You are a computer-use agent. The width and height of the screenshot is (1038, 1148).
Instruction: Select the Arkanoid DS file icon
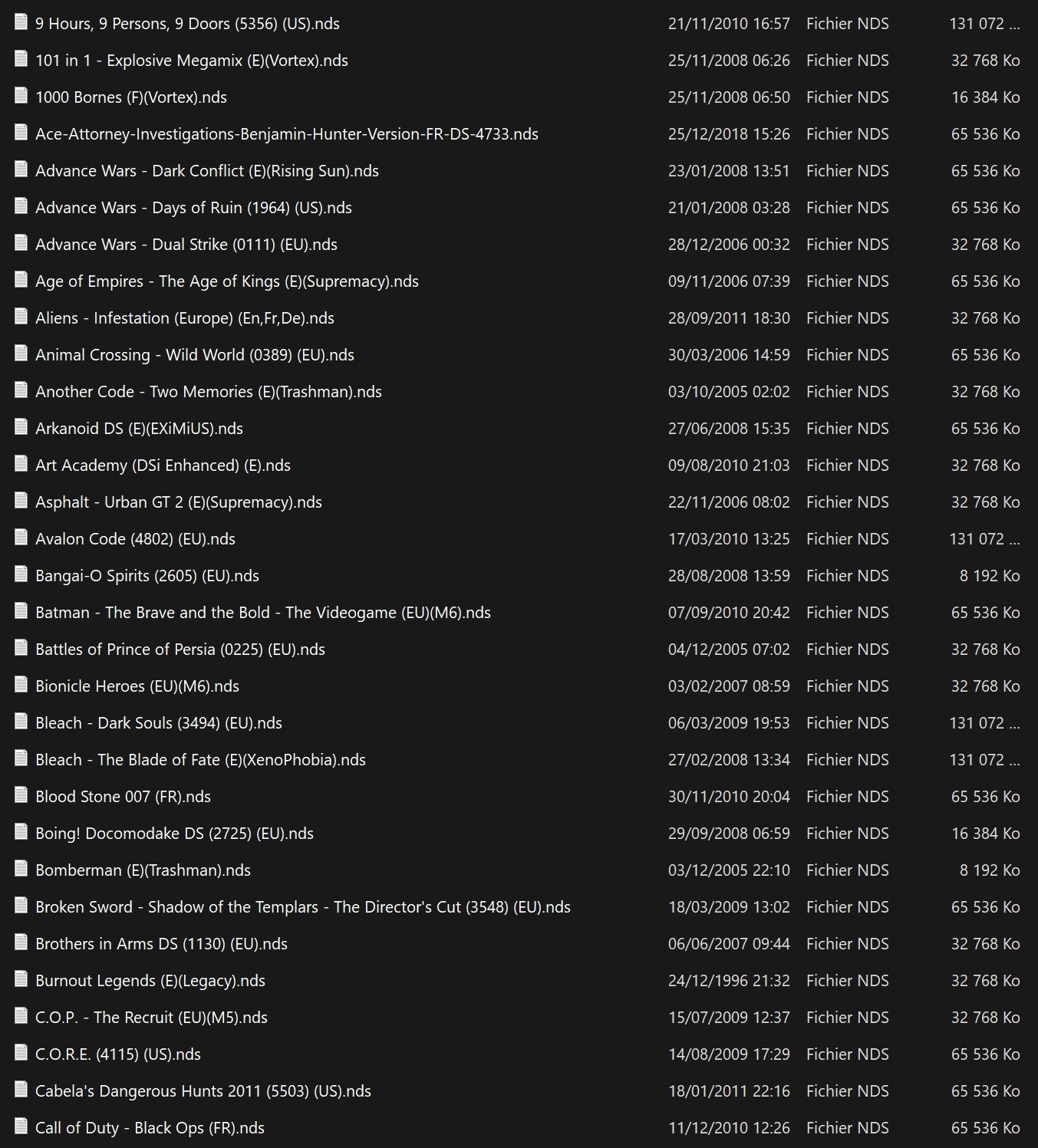point(21,427)
